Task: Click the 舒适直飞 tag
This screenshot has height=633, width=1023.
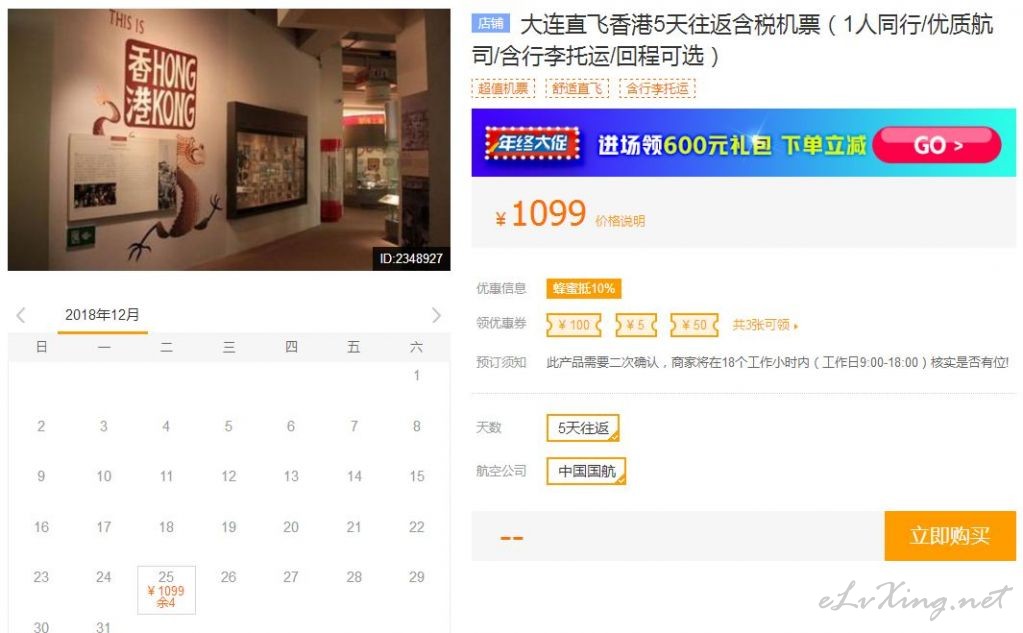Action: coord(577,88)
